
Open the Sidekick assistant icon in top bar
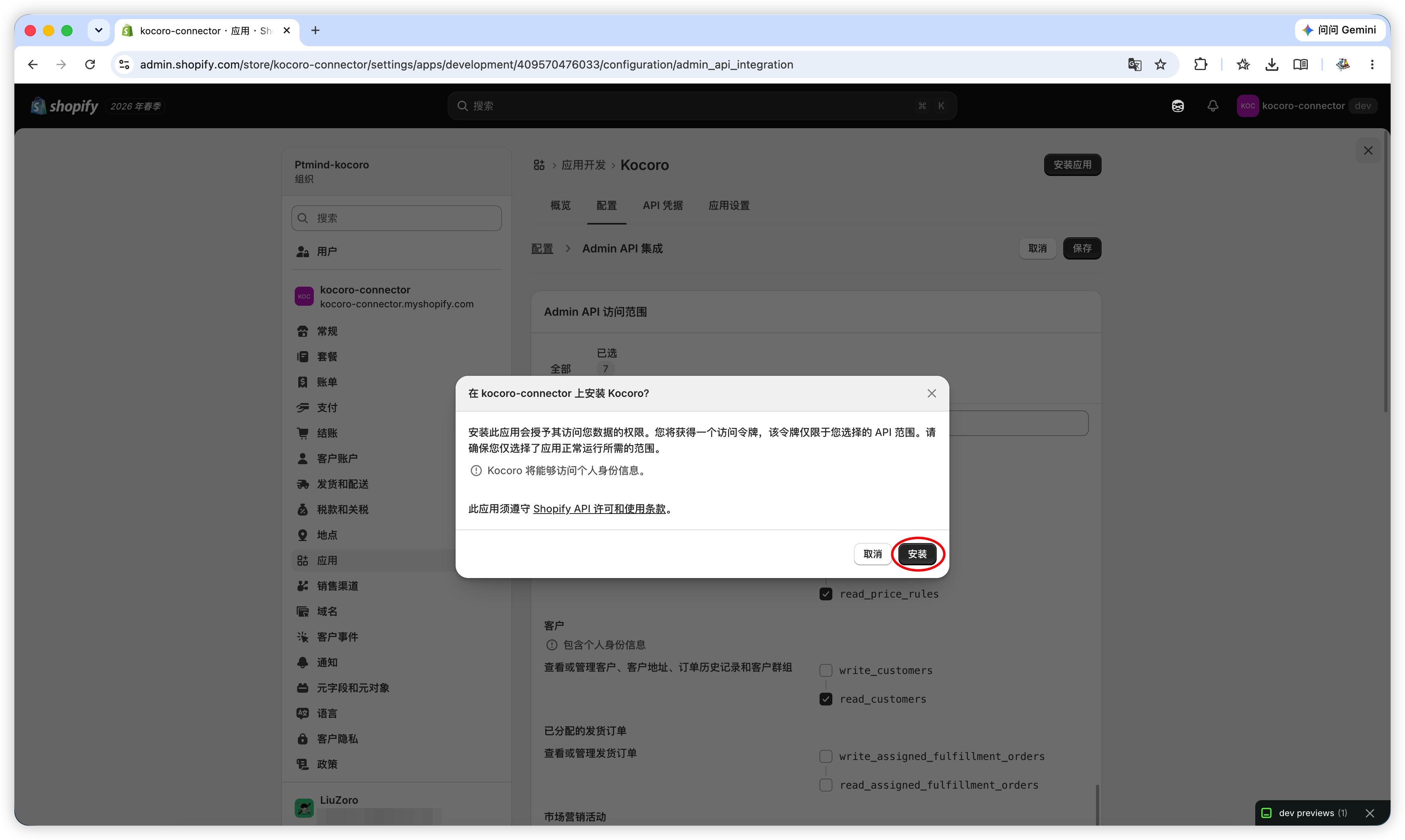click(1178, 106)
